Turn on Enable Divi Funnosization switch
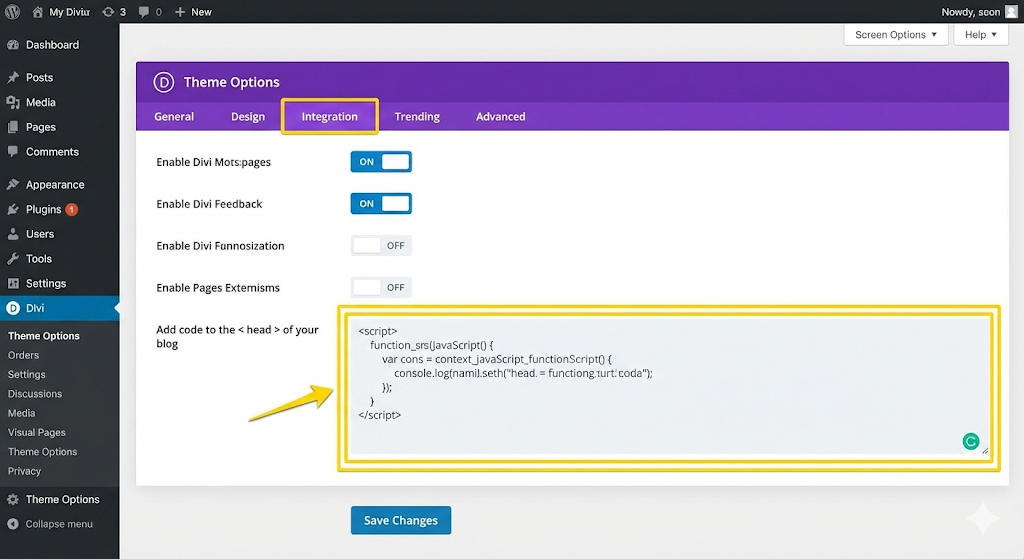Screen dimensions: 1024x559 (381, 246)
